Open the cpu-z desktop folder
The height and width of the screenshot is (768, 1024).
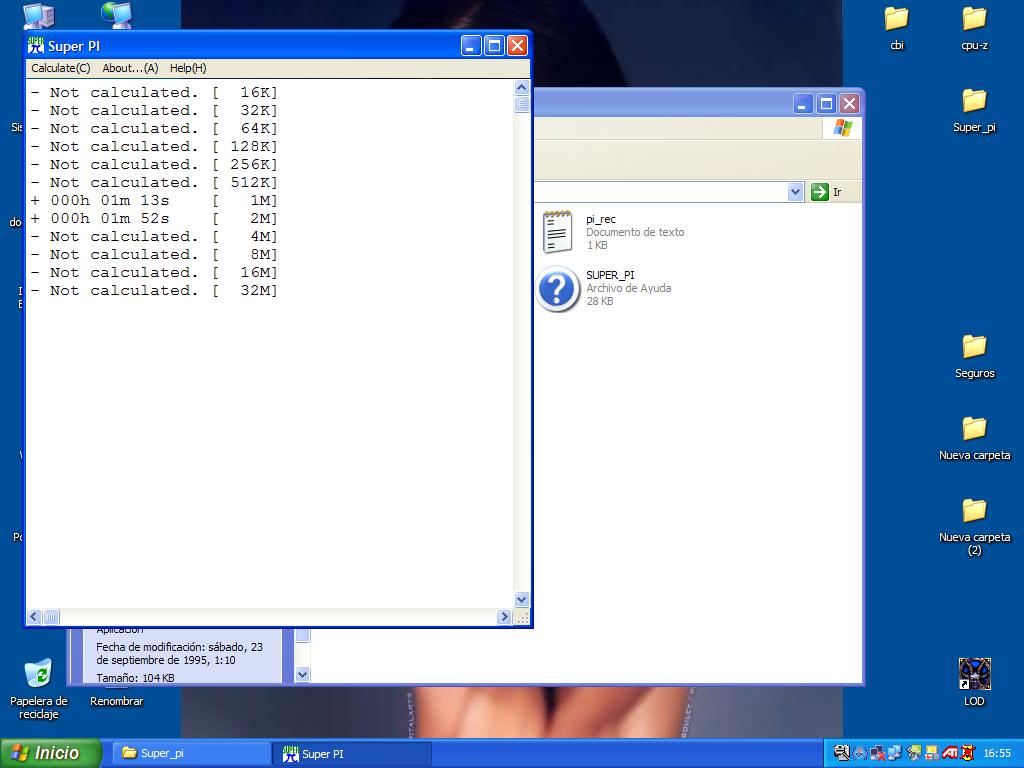pos(974,19)
